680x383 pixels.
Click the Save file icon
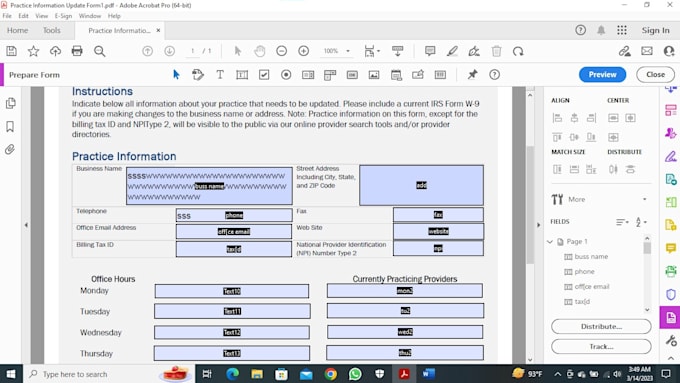[x=12, y=51]
